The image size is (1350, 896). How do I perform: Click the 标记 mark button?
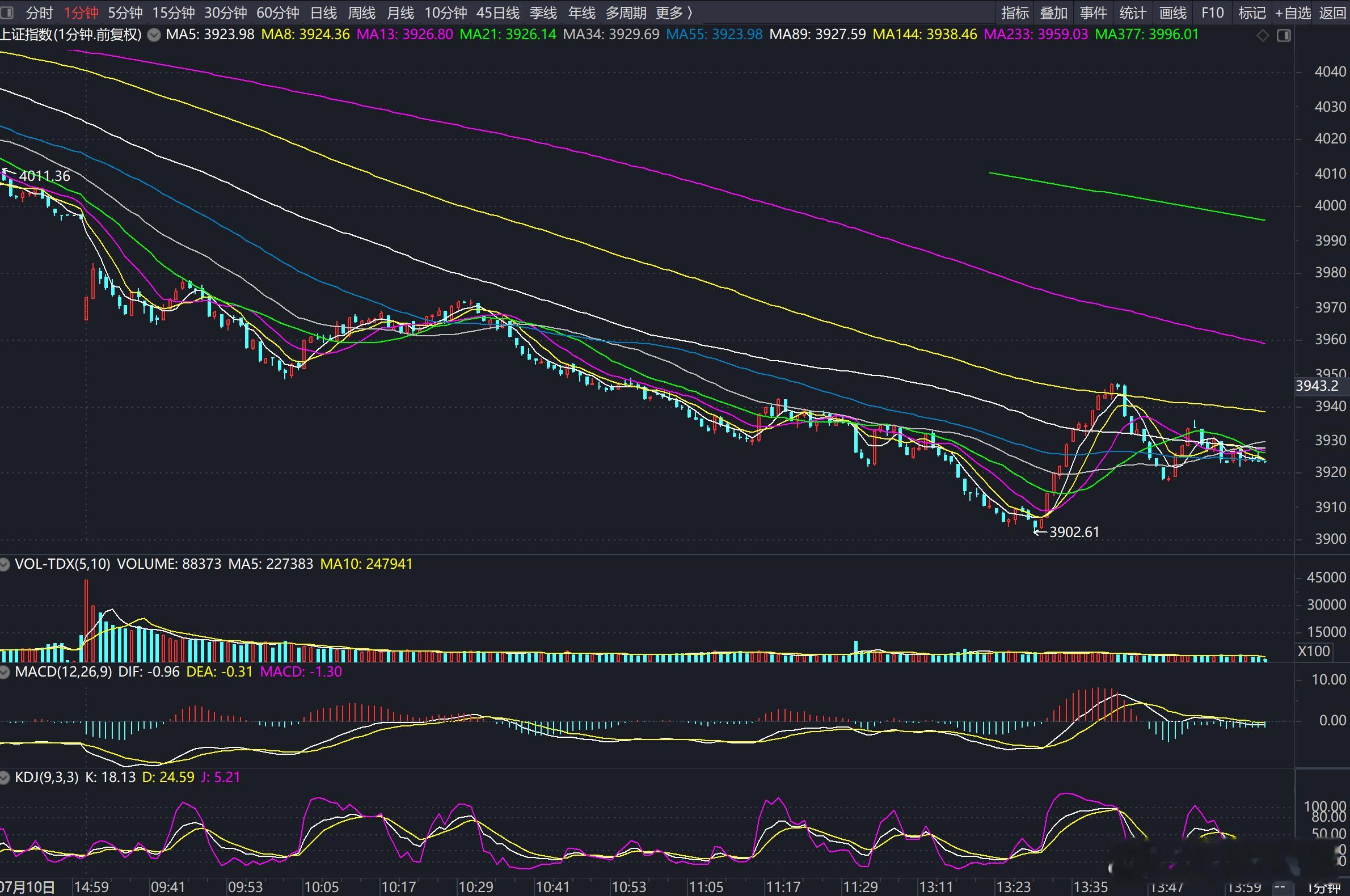click(x=1252, y=12)
